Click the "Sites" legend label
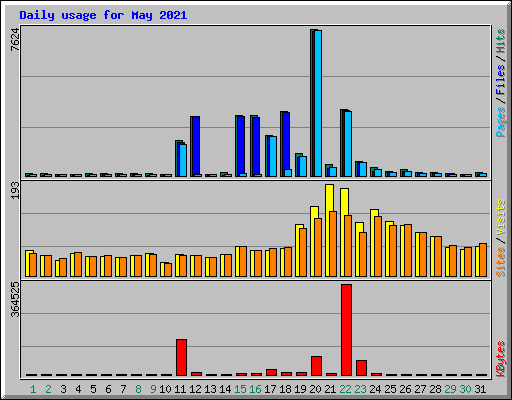The width and height of the screenshot is (512, 400). 501,262
